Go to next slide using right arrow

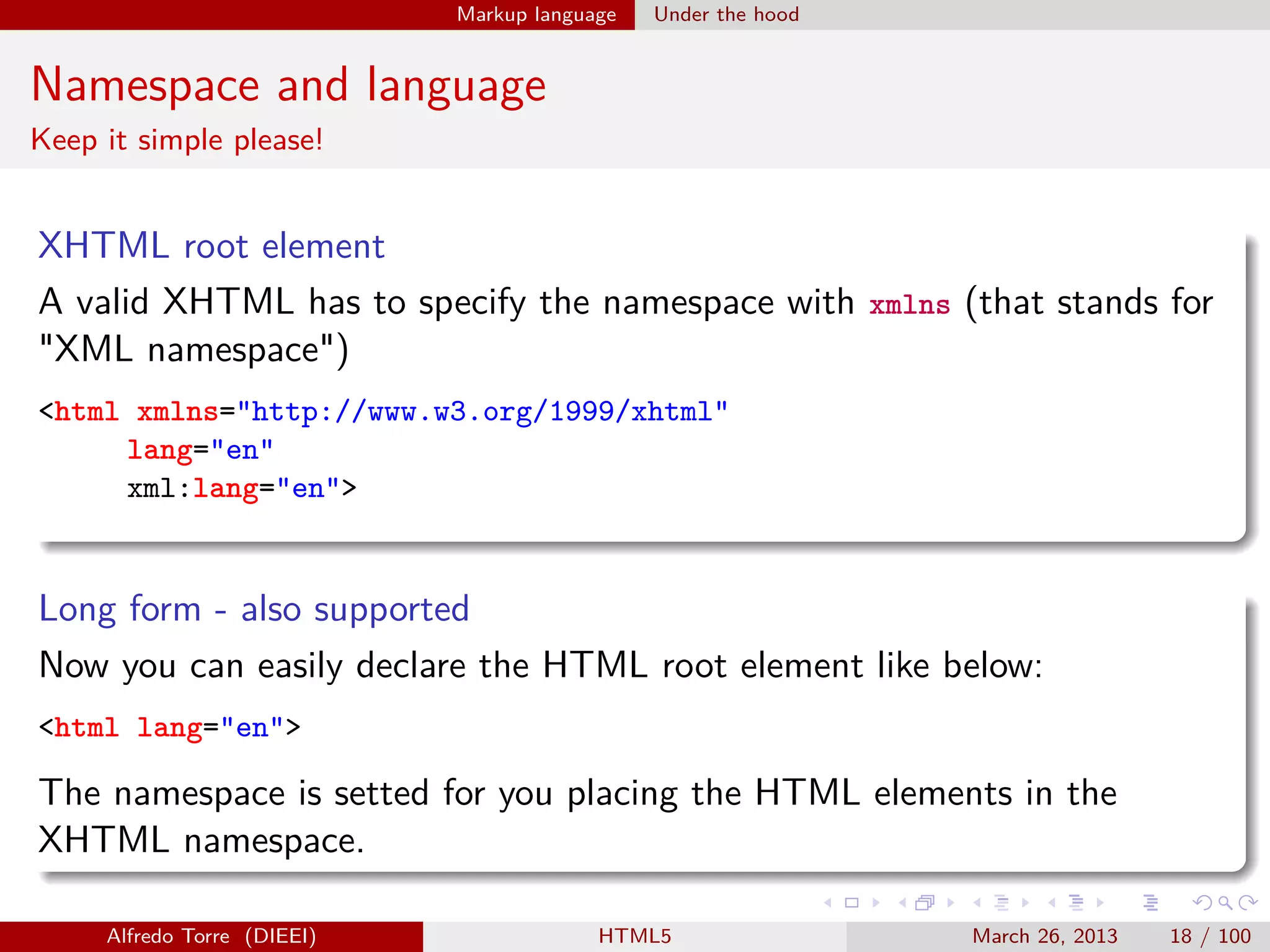click(x=876, y=903)
